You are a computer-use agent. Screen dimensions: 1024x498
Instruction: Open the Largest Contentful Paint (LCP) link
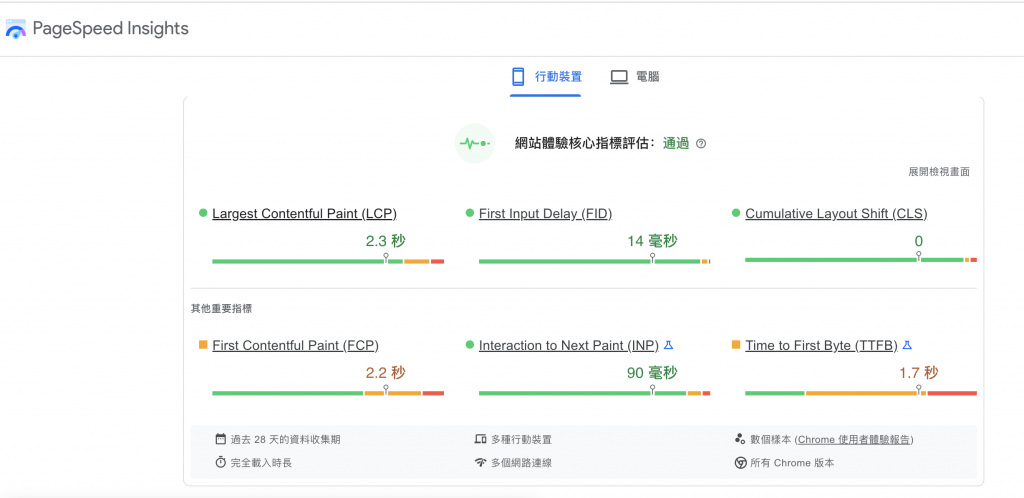(304, 213)
